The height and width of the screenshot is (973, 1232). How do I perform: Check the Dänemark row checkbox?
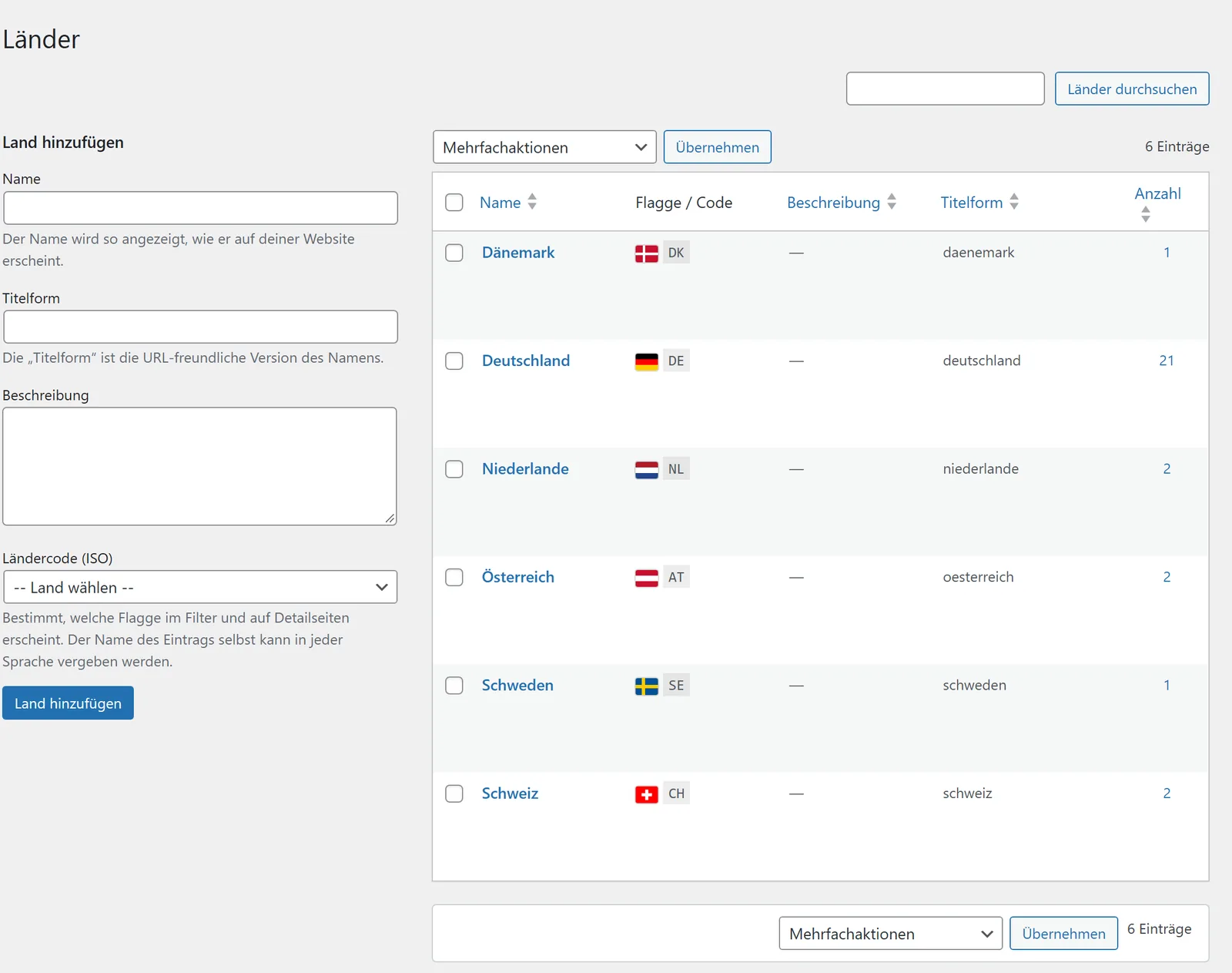click(x=454, y=253)
